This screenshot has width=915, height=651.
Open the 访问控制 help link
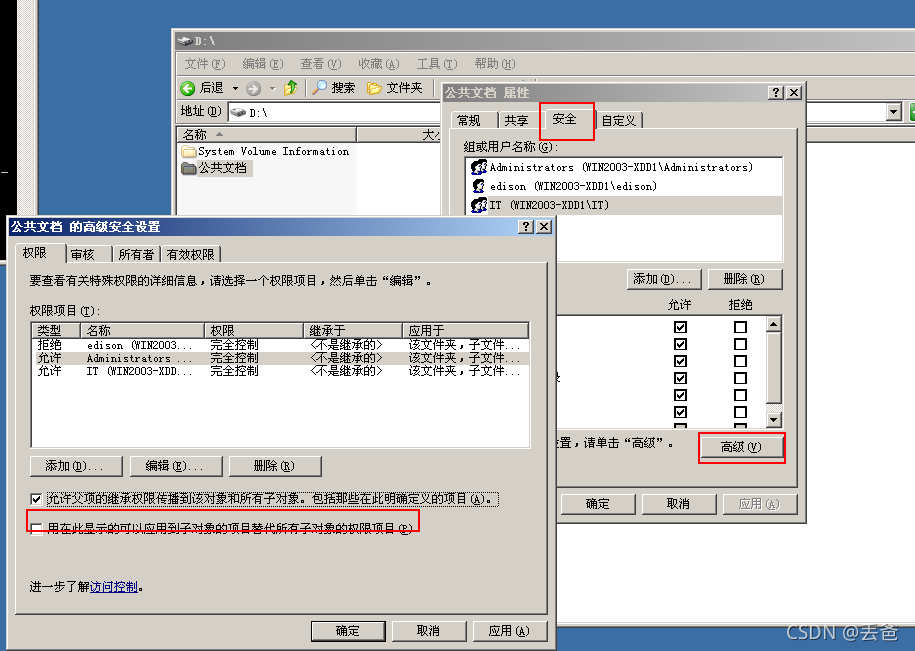114,587
